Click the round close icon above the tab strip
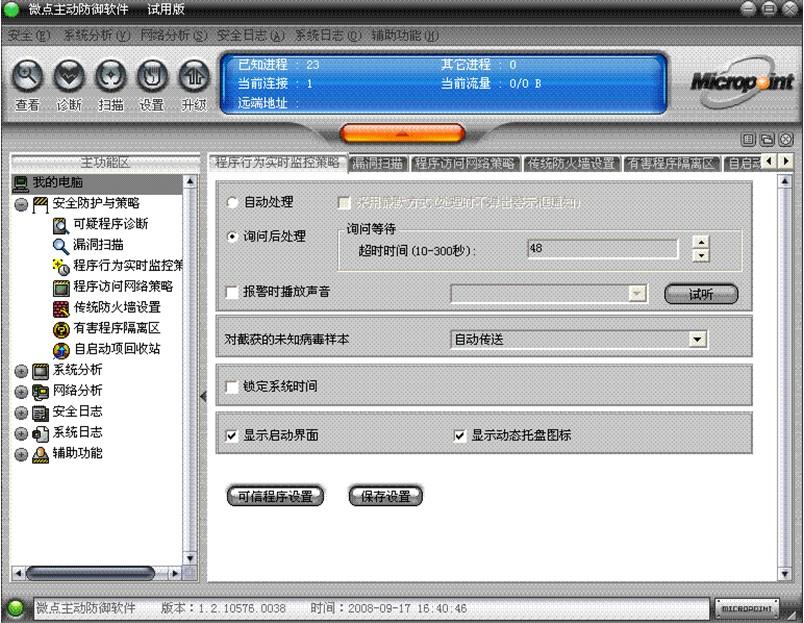This screenshot has width=804, height=623. (786, 139)
